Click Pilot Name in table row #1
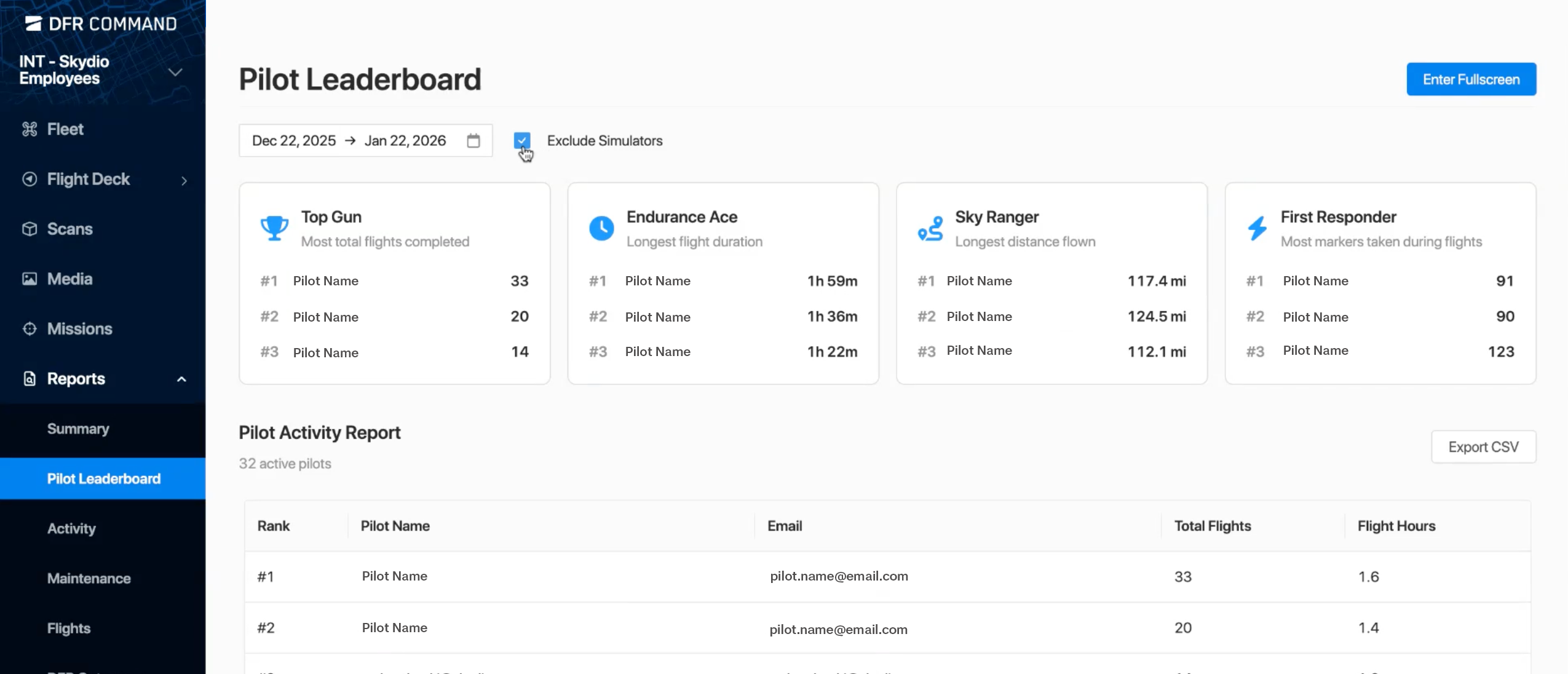The width and height of the screenshot is (1568, 674). [x=395, y=576]
